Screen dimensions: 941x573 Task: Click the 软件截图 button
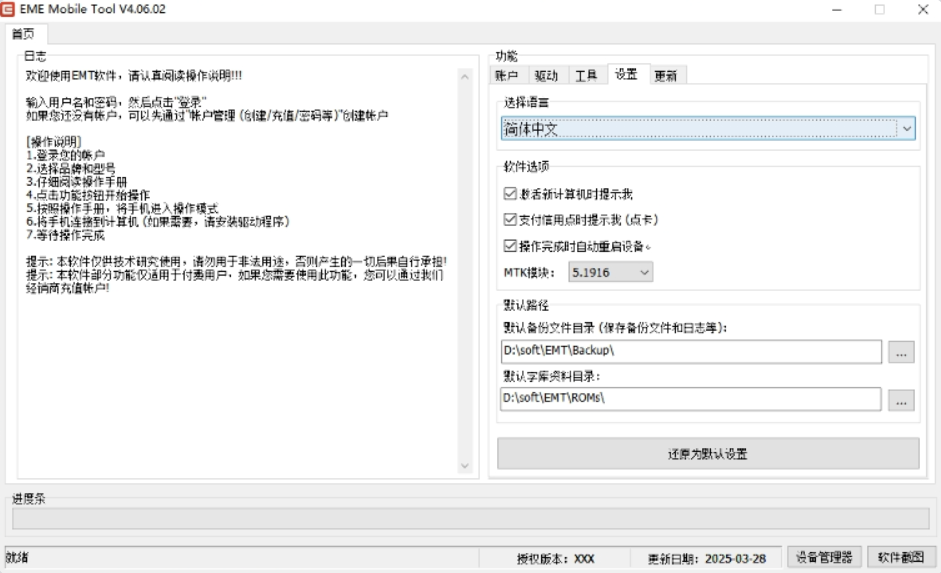click(x=901, y=557)
